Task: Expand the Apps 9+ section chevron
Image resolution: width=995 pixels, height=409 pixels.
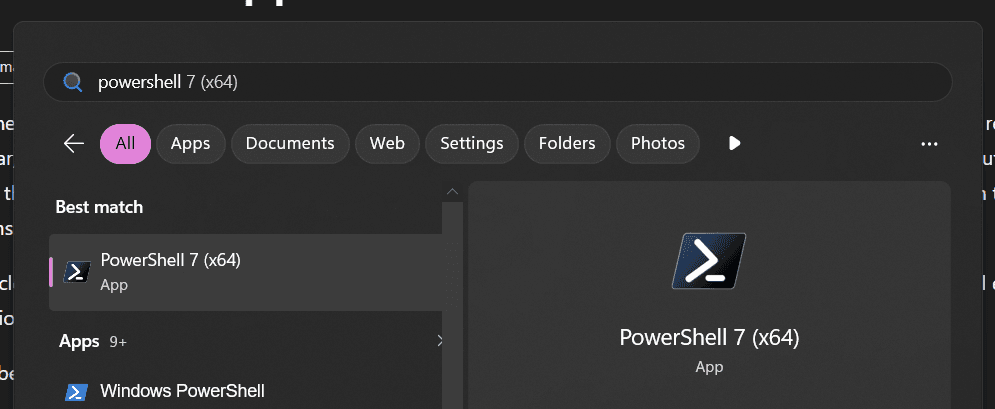Action: tap(440, 341)
